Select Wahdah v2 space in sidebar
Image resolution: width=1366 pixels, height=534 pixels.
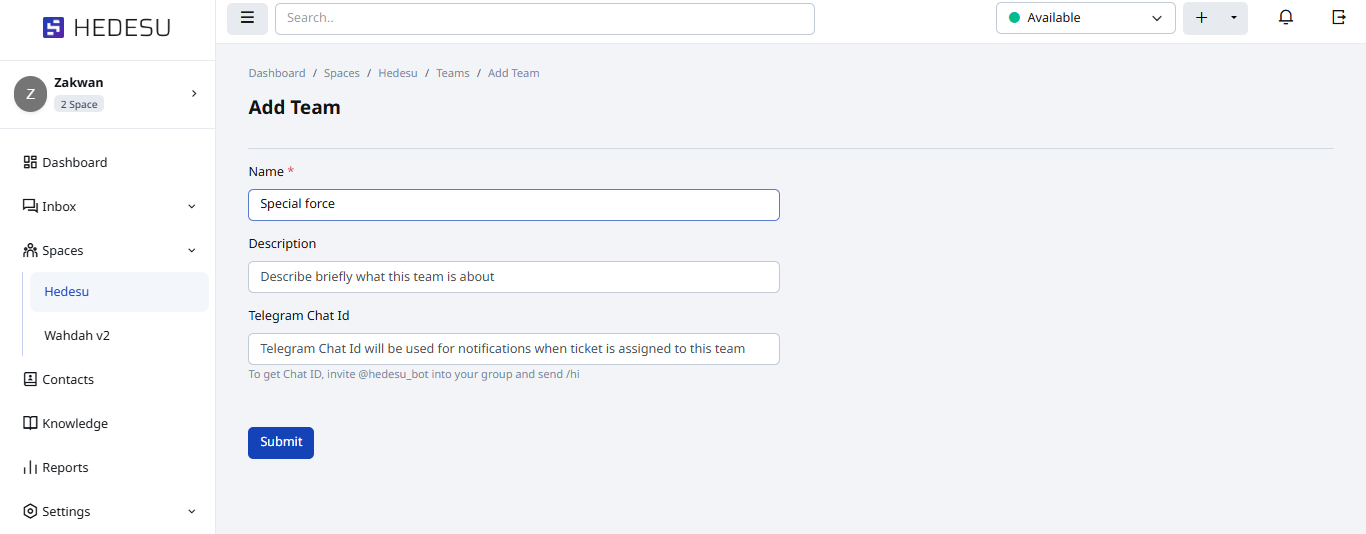point(77,335)
